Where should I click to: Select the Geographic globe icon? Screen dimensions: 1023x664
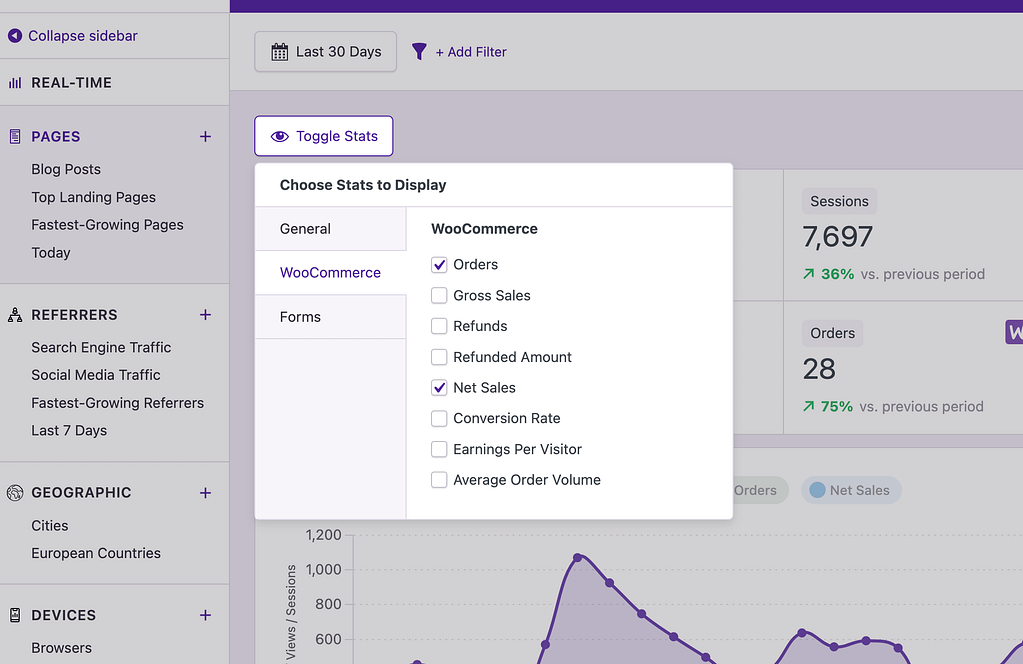14,492
